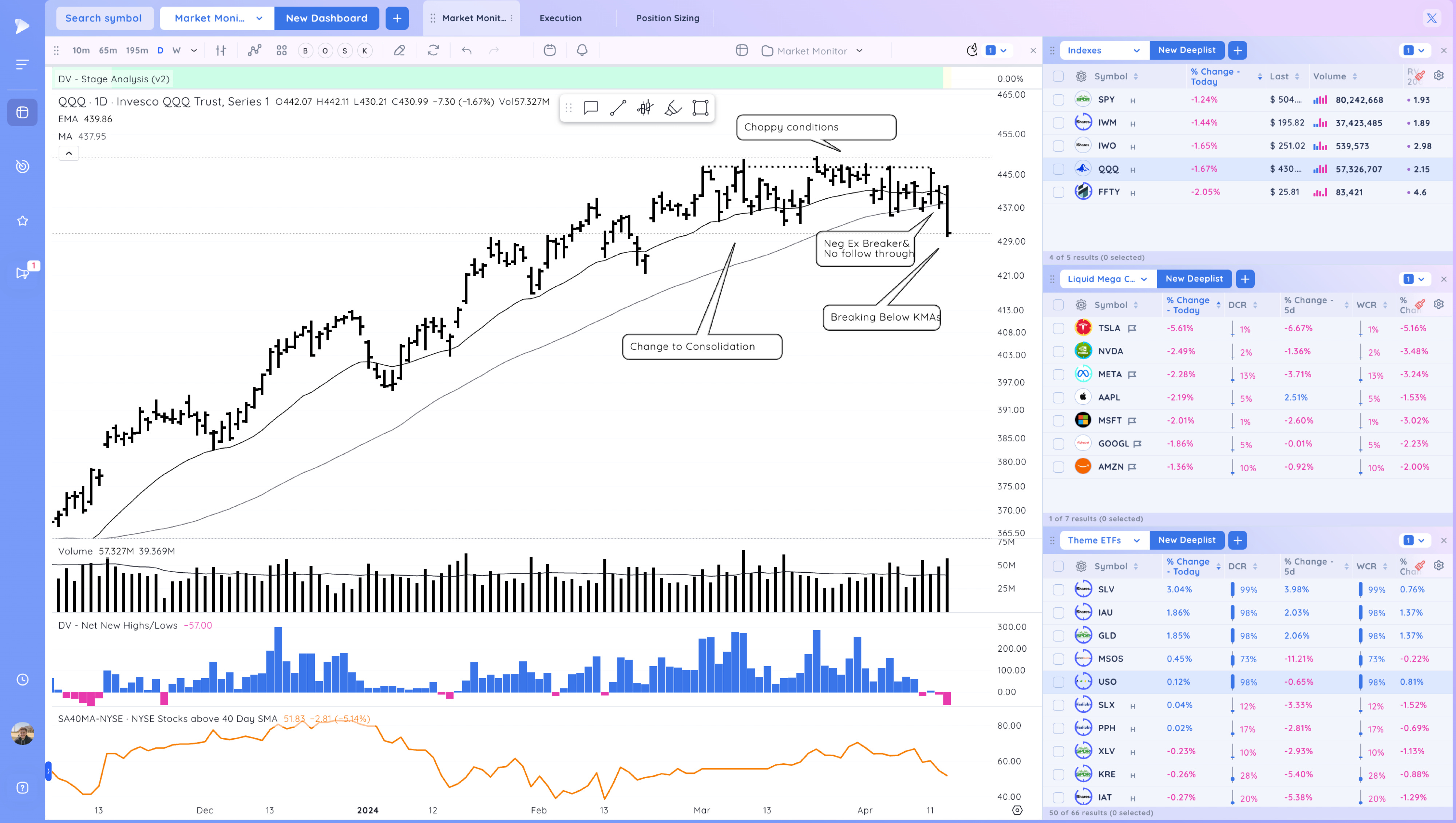Select the trend line drawing tool

coord(618,107)
